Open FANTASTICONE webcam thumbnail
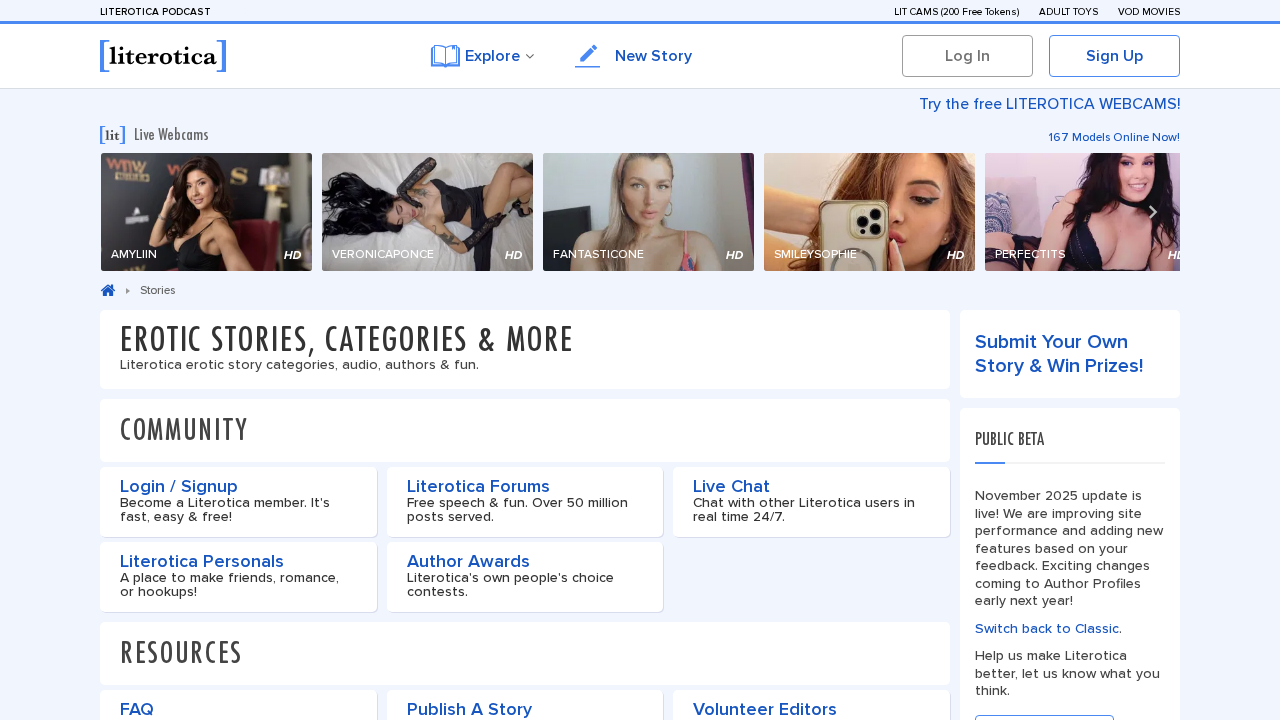 (x=648, y=212)
